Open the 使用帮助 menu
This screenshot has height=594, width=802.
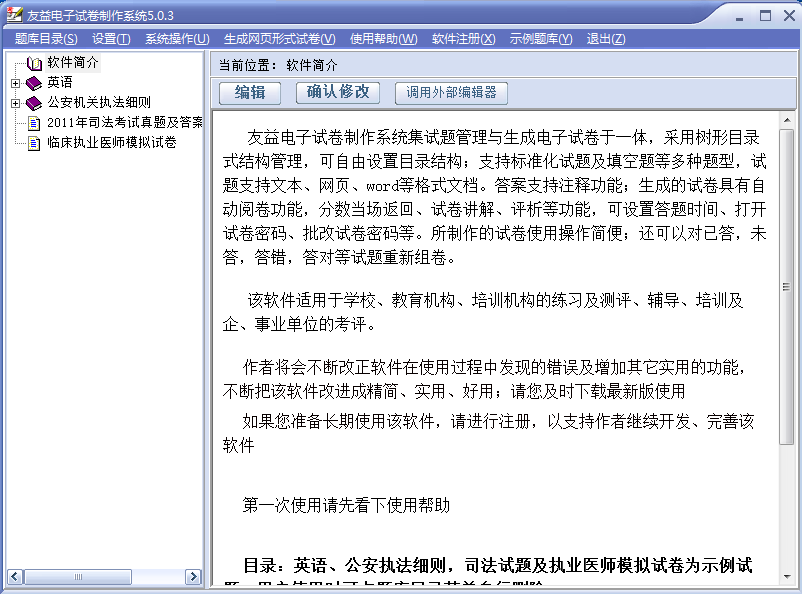383,39
